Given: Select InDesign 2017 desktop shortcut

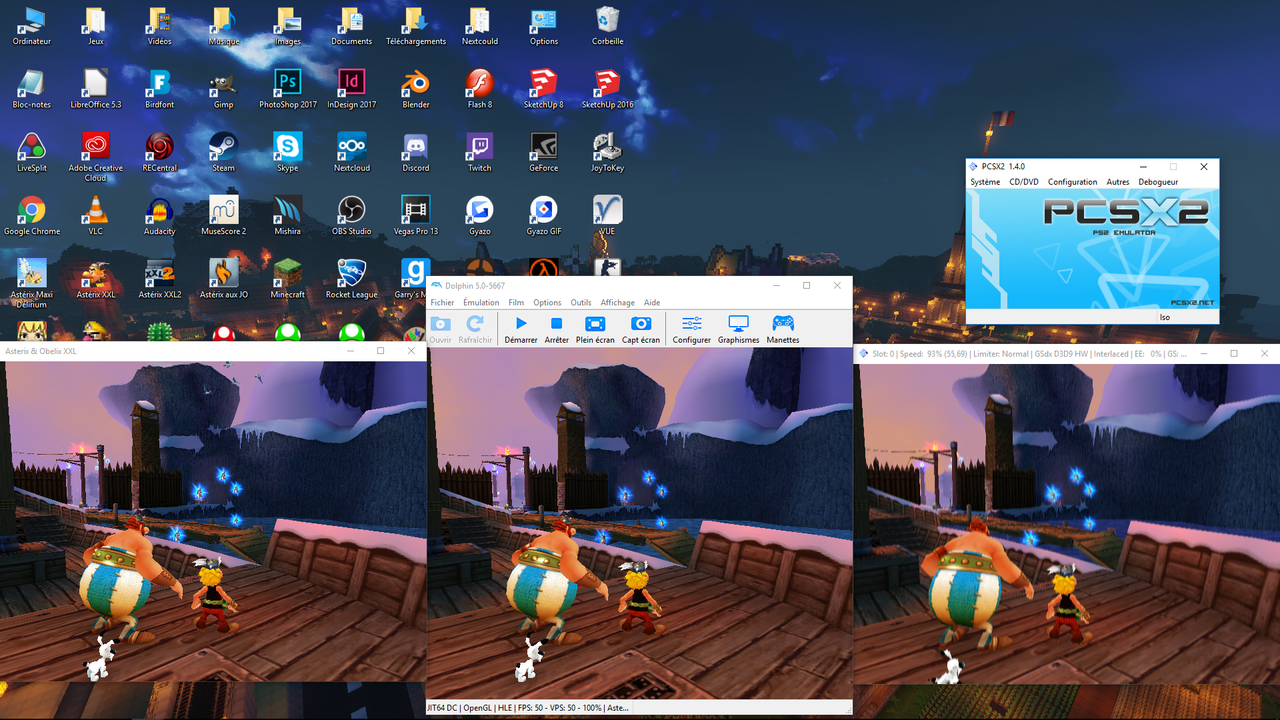Looking at the screenshot, I should point(352,89).
